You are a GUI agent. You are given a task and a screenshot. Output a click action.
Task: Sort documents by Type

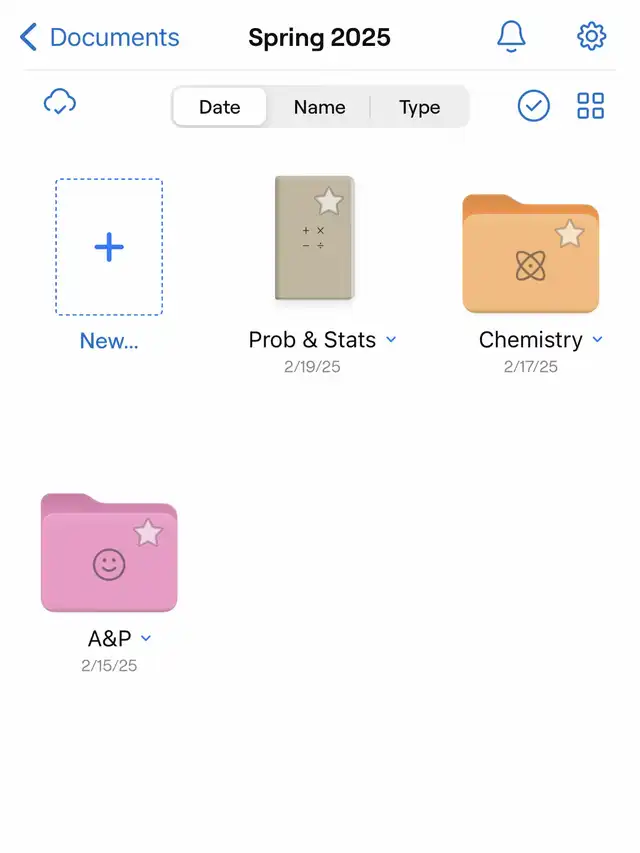tap(420, 107)
